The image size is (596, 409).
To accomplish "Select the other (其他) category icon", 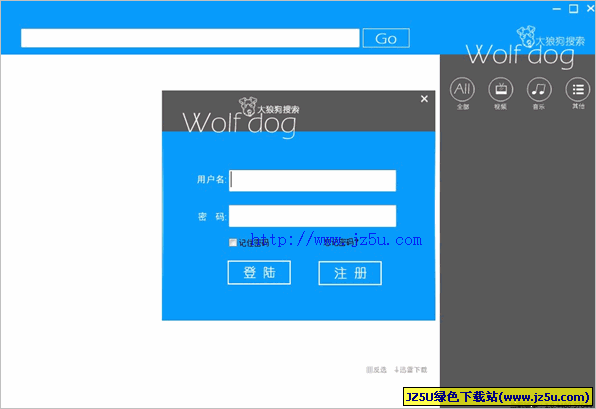I will (x=578, y=90).
